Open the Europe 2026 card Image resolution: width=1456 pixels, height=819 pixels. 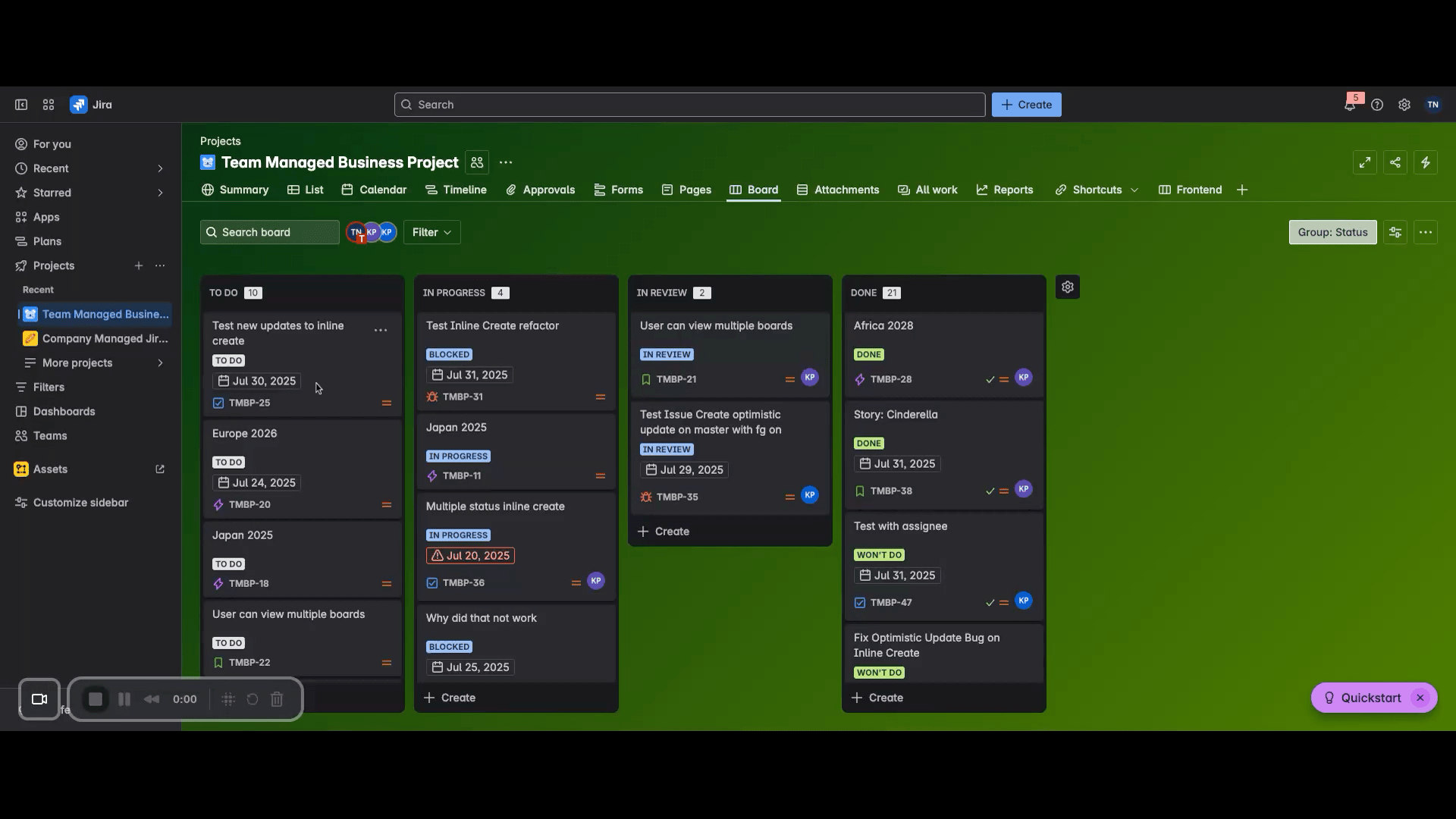(302, 469)
